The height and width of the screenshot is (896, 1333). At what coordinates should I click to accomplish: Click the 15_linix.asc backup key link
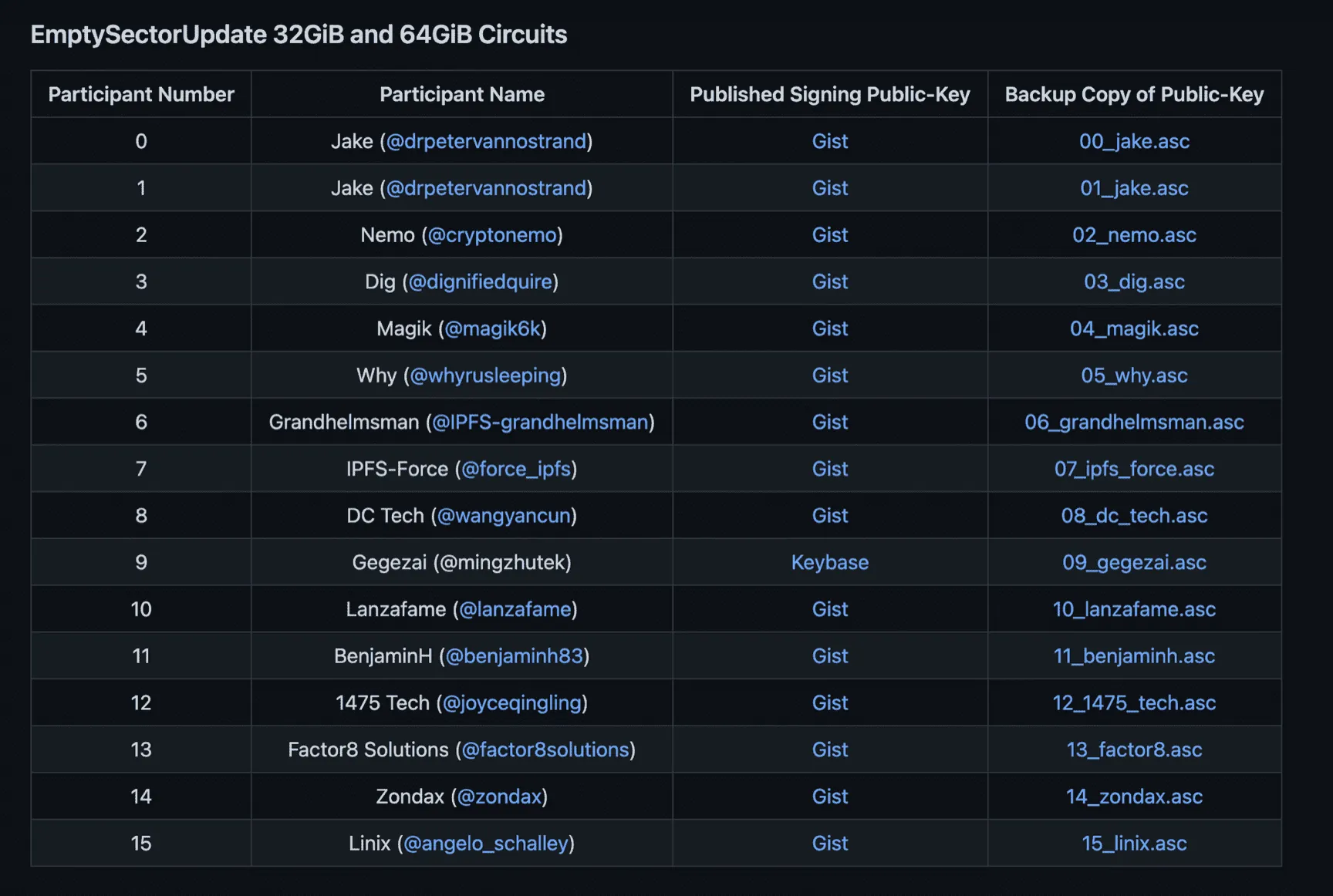point(1133,844)
